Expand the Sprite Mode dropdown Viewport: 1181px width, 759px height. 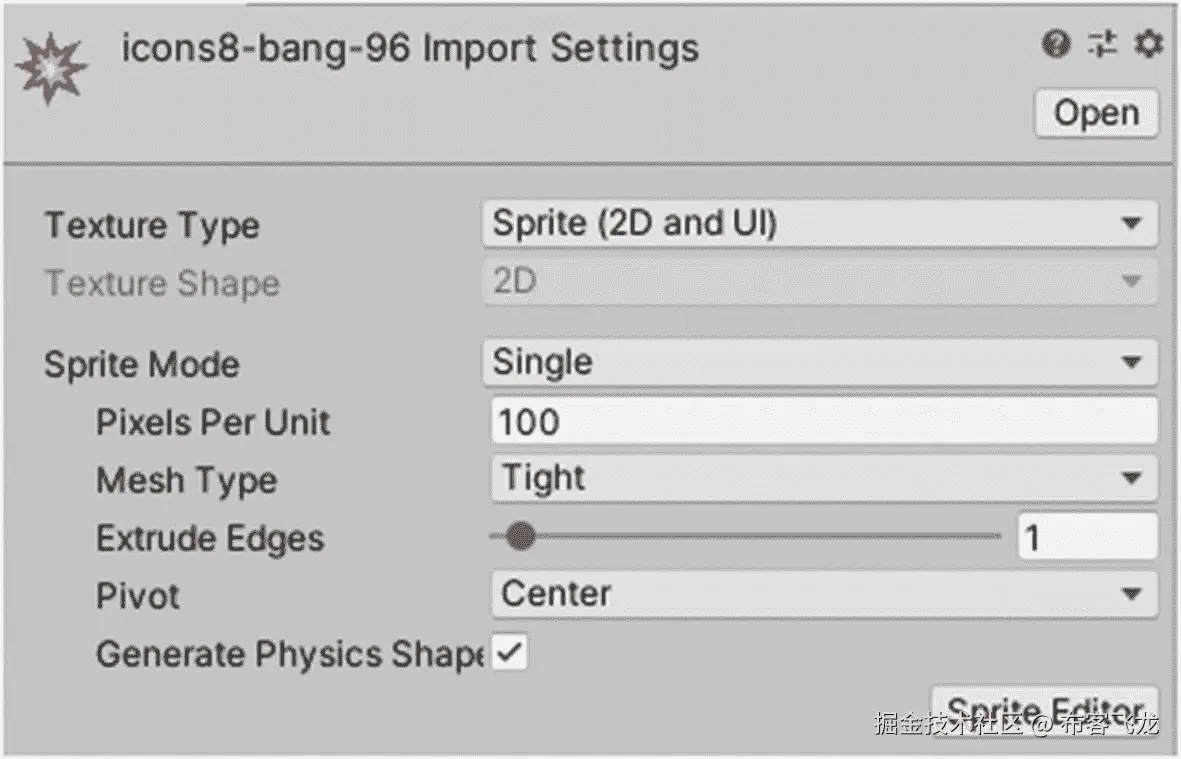pos(819,362)
